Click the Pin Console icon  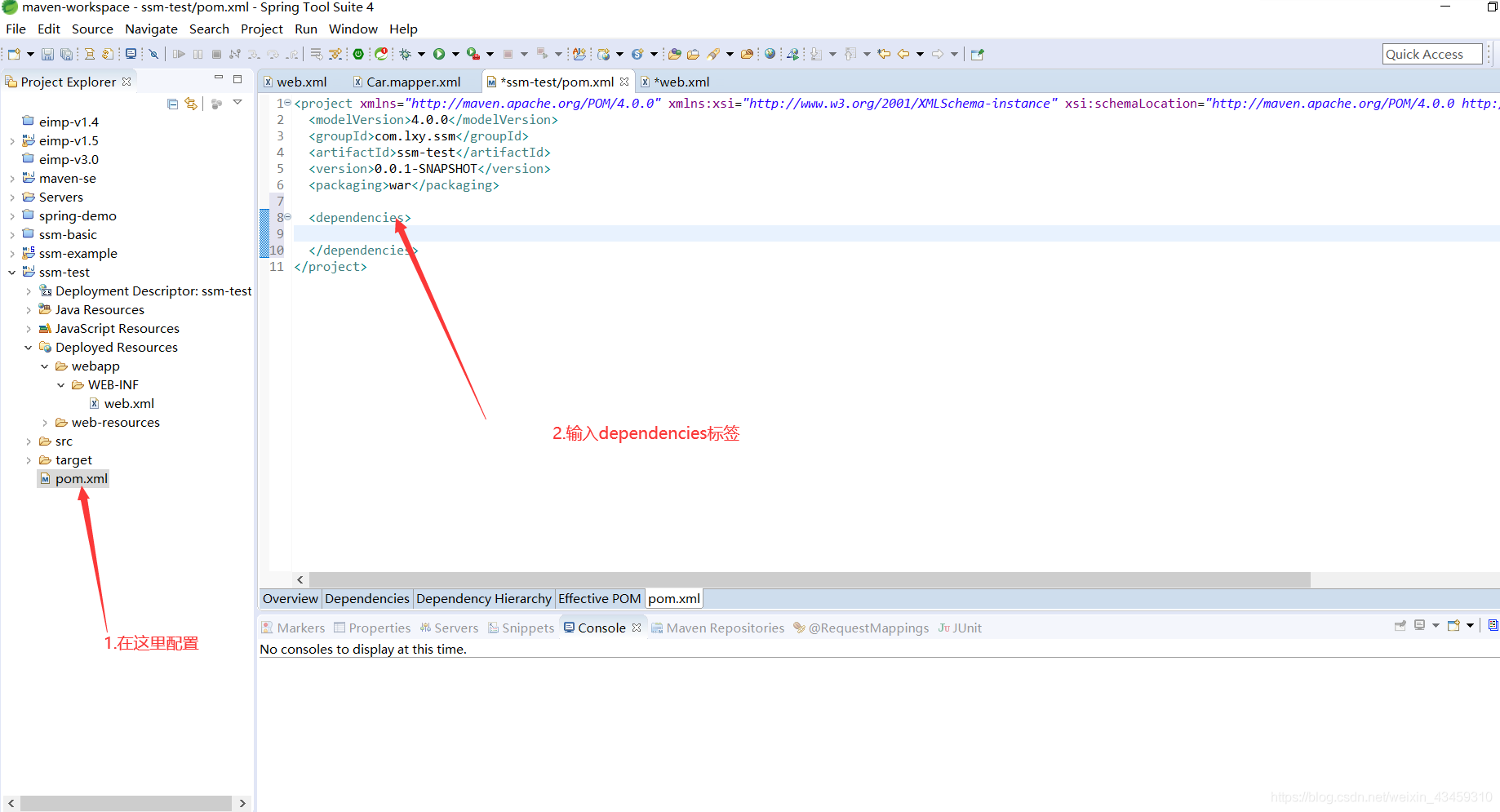1400,625
